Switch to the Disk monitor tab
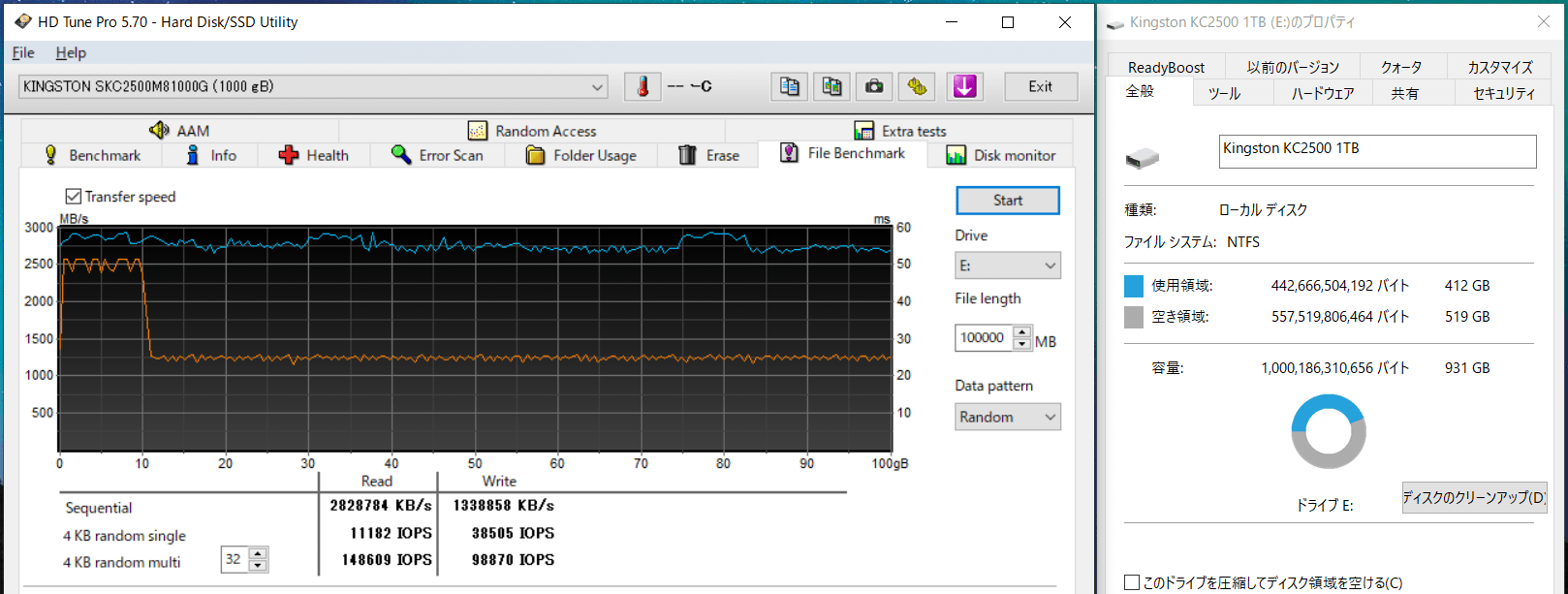Viewport: 1568px width, 594px height. [1000, 155]
